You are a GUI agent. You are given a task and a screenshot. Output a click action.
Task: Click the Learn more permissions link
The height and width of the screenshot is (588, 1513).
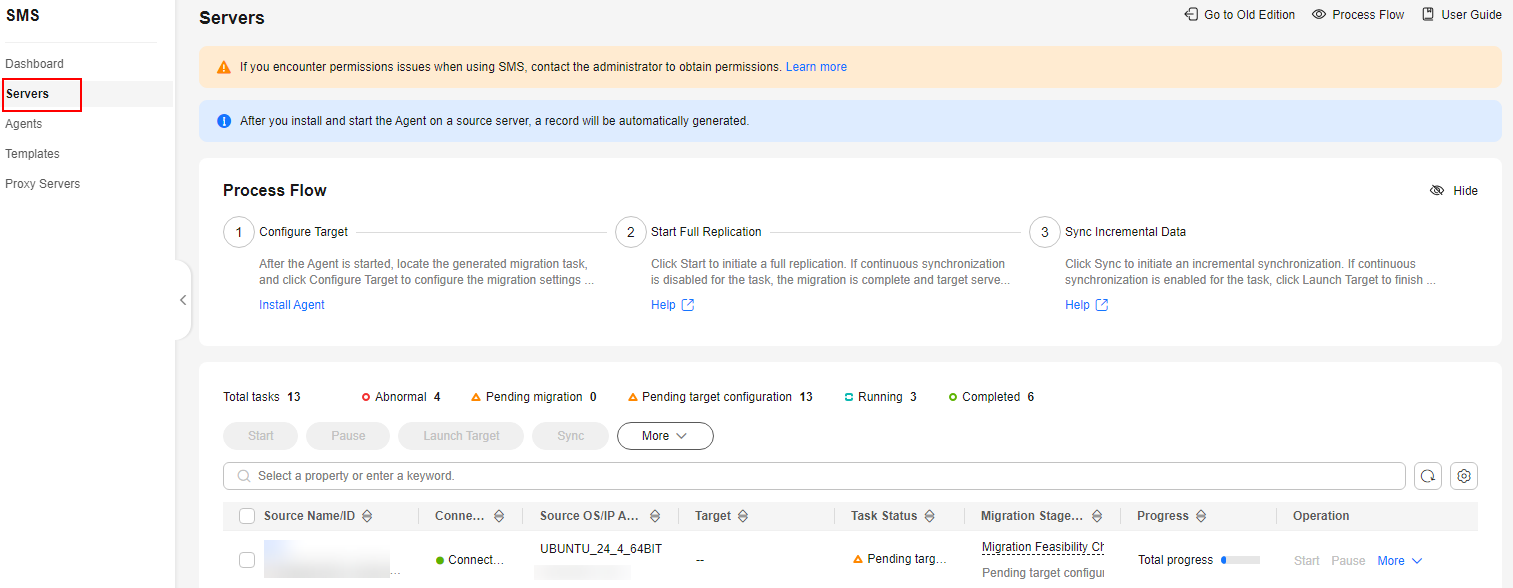point(816,67)
